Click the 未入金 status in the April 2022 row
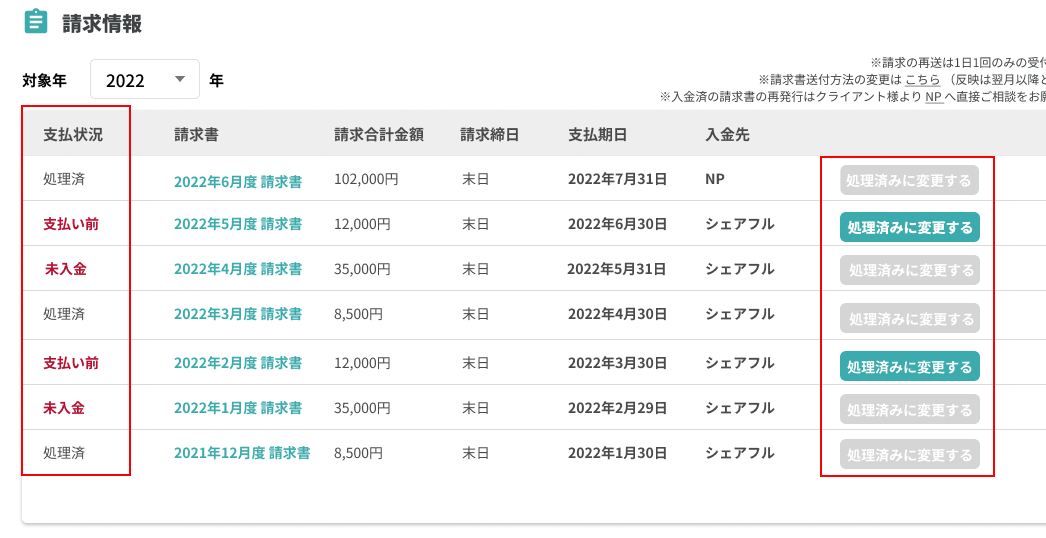The height and width of the screenshot is (538, 1046). click(64, 269)
